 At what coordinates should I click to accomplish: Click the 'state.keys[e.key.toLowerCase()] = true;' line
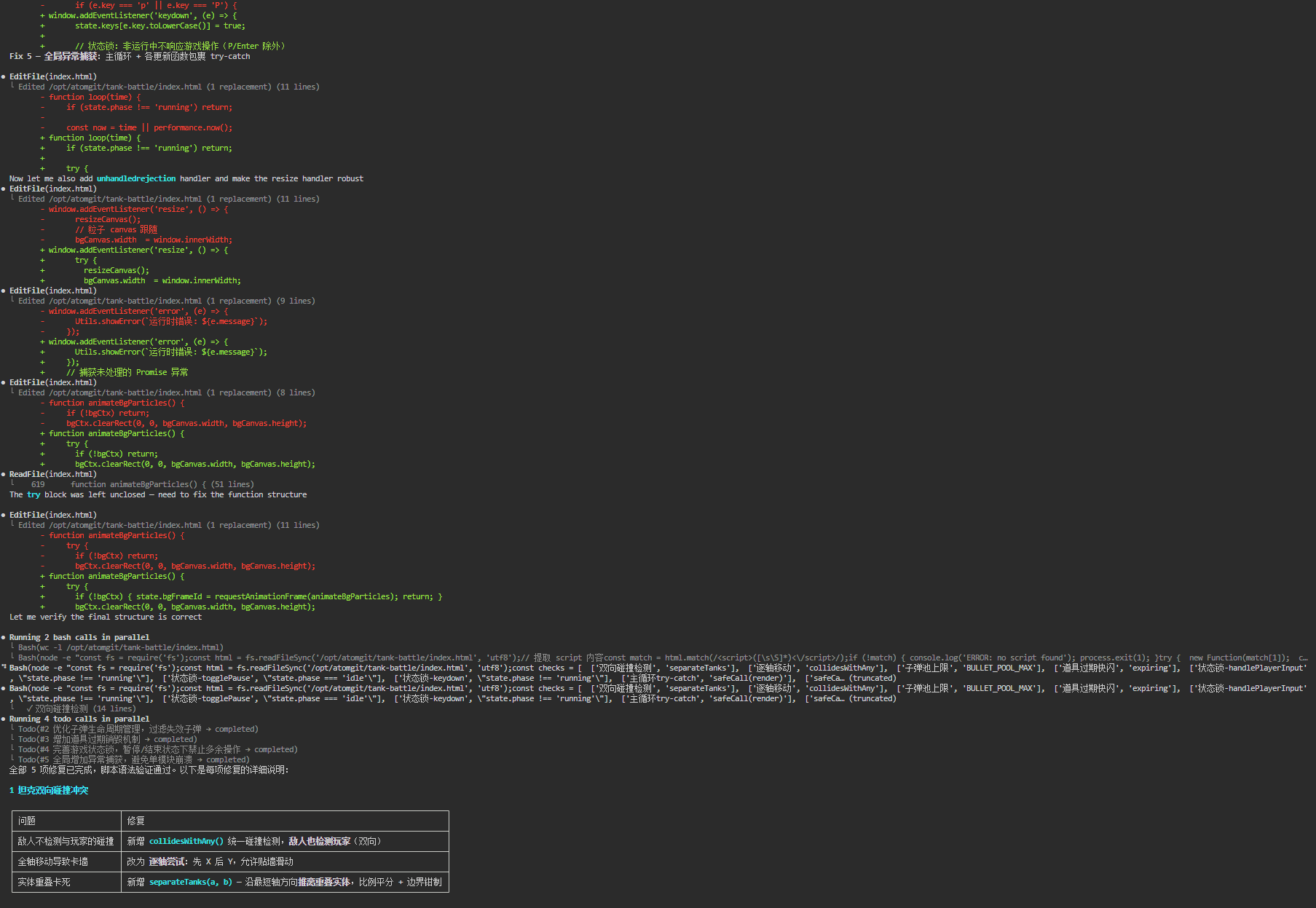160,25
